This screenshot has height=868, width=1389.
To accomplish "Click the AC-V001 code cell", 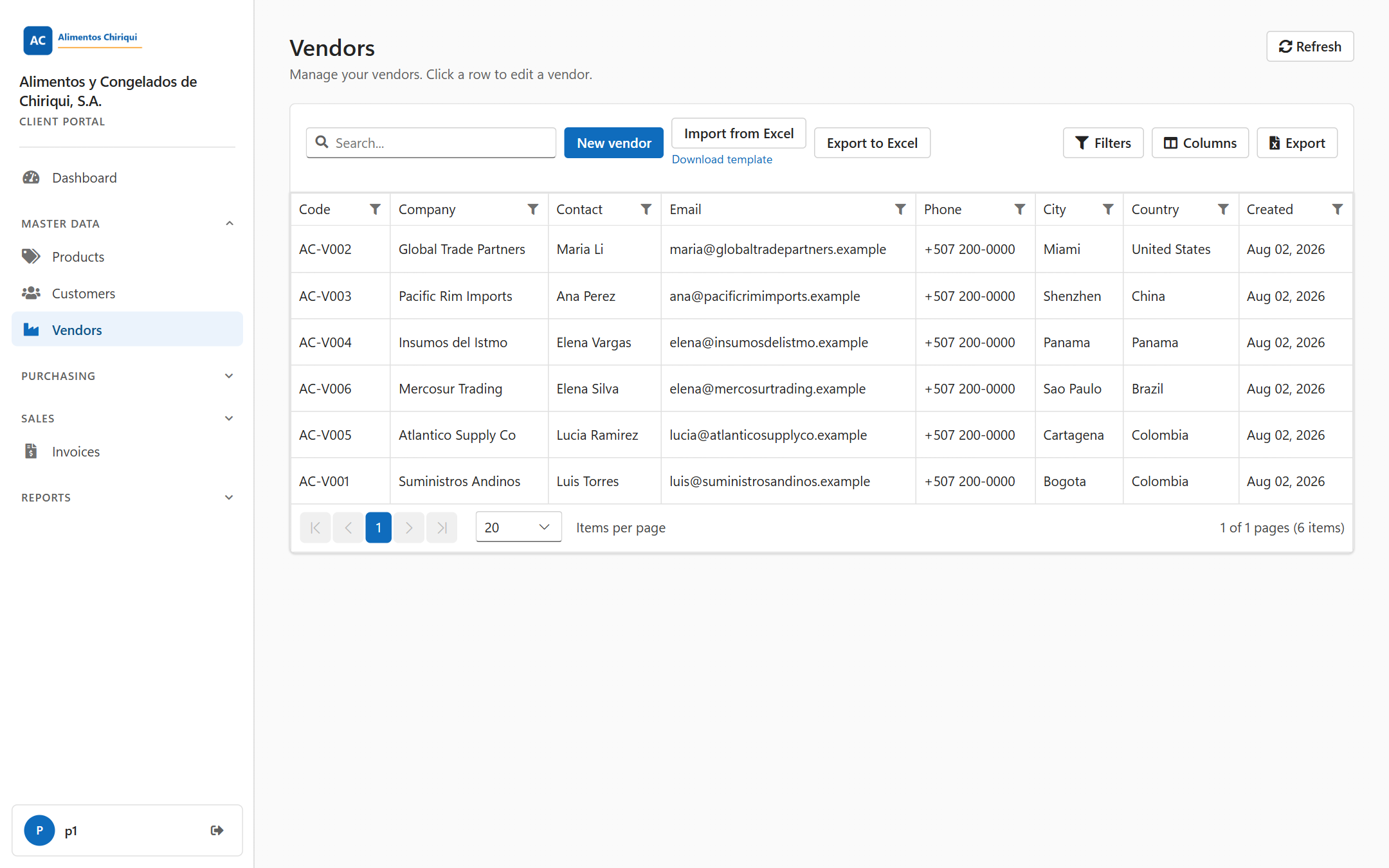I will coord(340,481).
